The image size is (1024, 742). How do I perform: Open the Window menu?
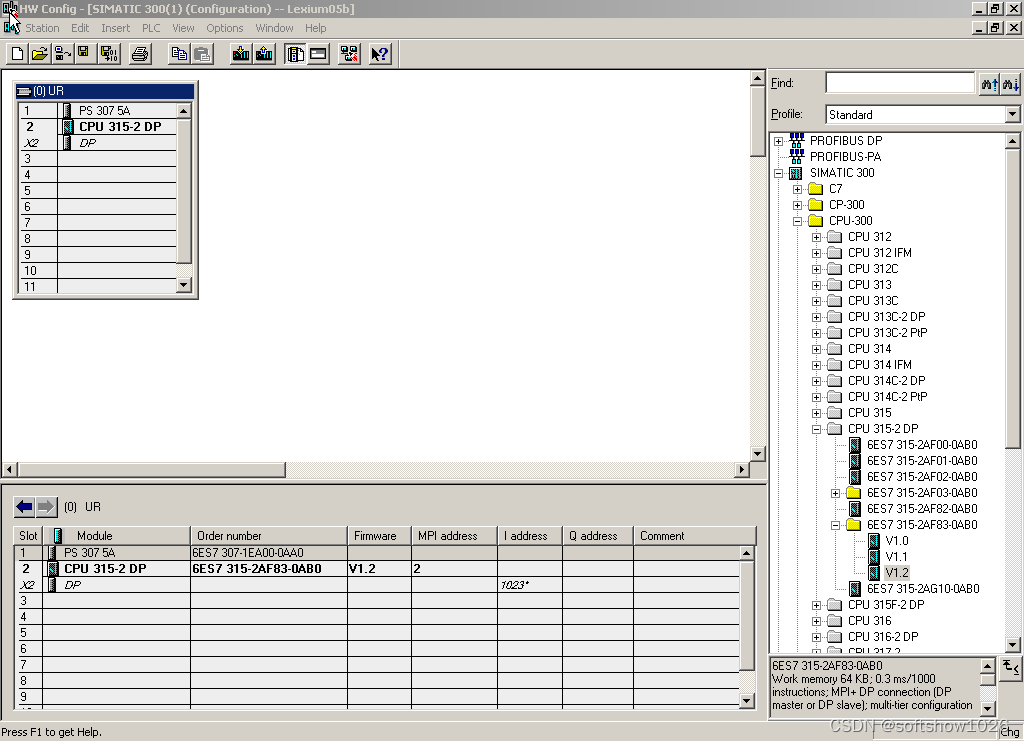coord(274,28)
